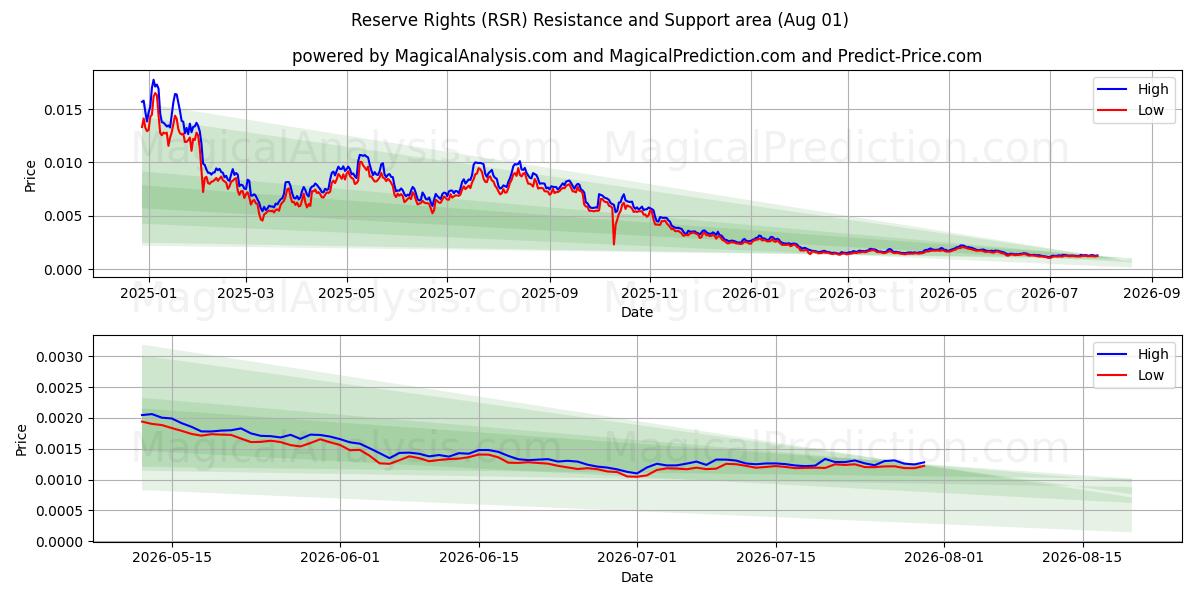This screenshot has height=600, width=1200.
Task: Click the '2026-05' date label on top chart
Action: 949,293
